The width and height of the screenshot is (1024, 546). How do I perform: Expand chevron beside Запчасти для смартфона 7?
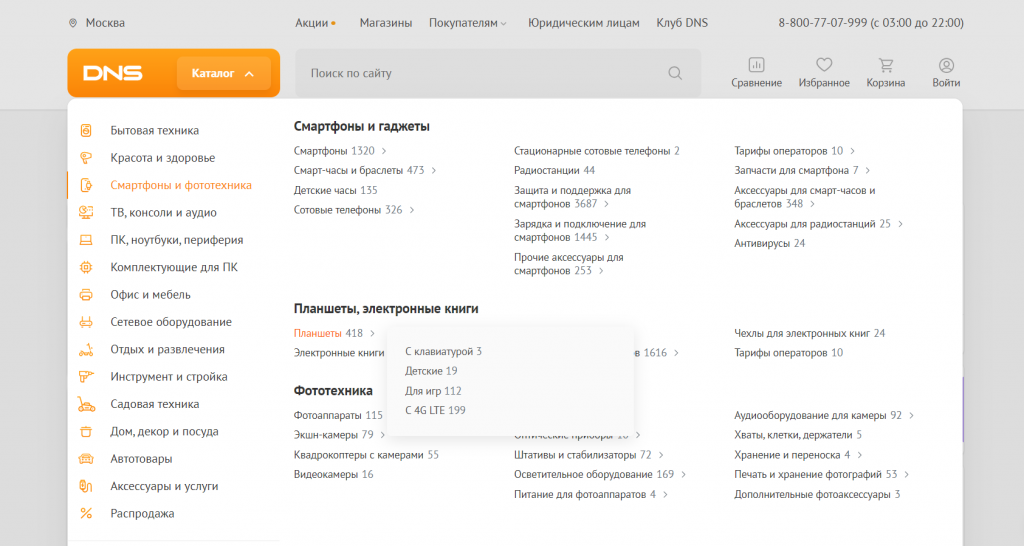tap(868, 170)
